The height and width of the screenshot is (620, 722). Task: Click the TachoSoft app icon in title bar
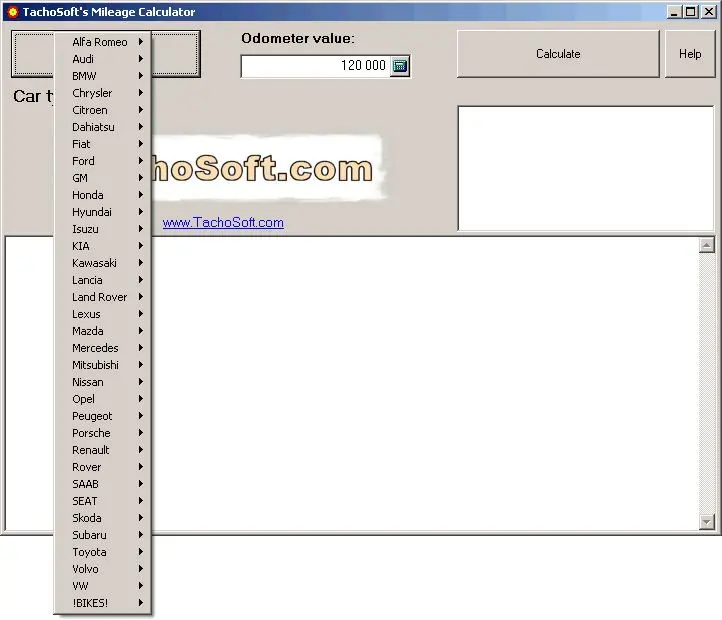(x=12, y=12)
